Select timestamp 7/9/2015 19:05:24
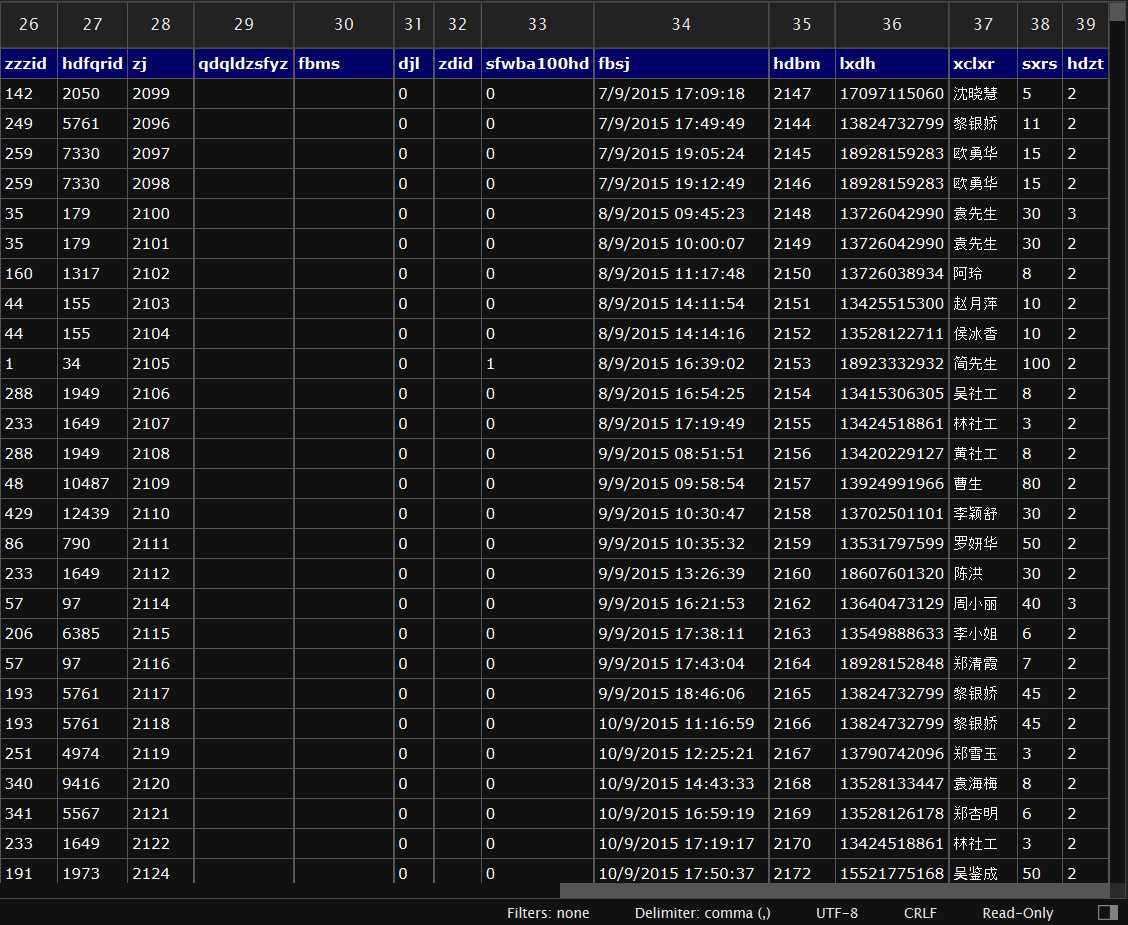Screen dimensions: 1128x925 pos(681,153)
